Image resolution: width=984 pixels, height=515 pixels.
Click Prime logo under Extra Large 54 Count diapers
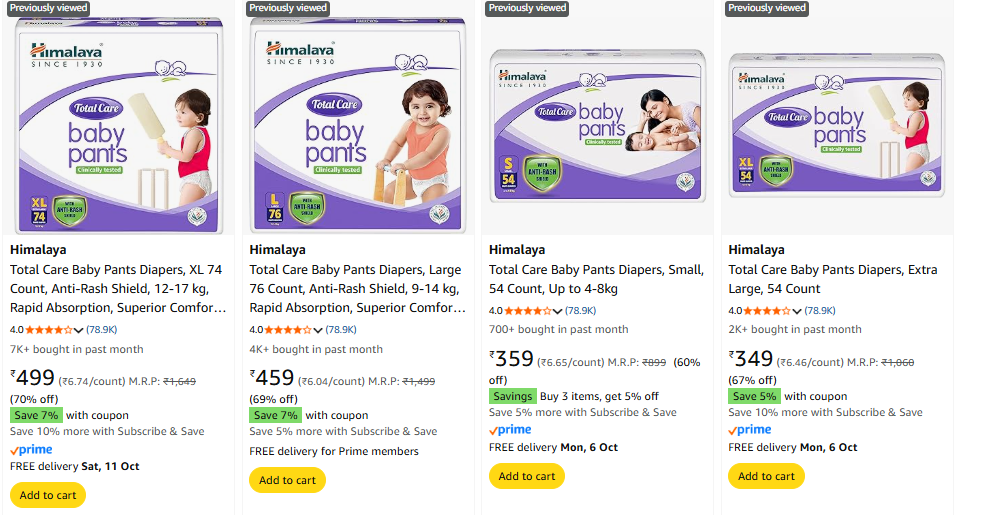click(x=750, y=430)
